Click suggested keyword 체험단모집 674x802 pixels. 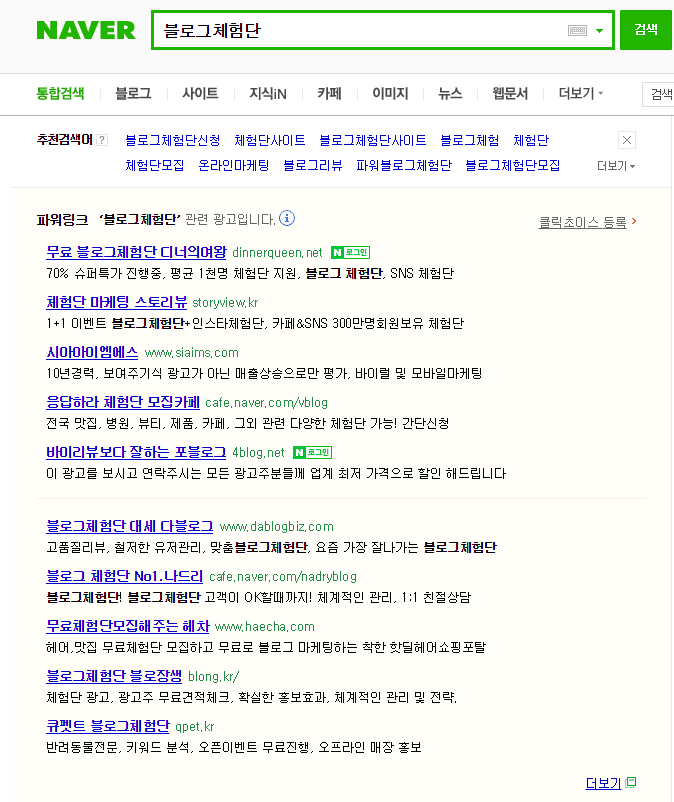click(154, 165)
